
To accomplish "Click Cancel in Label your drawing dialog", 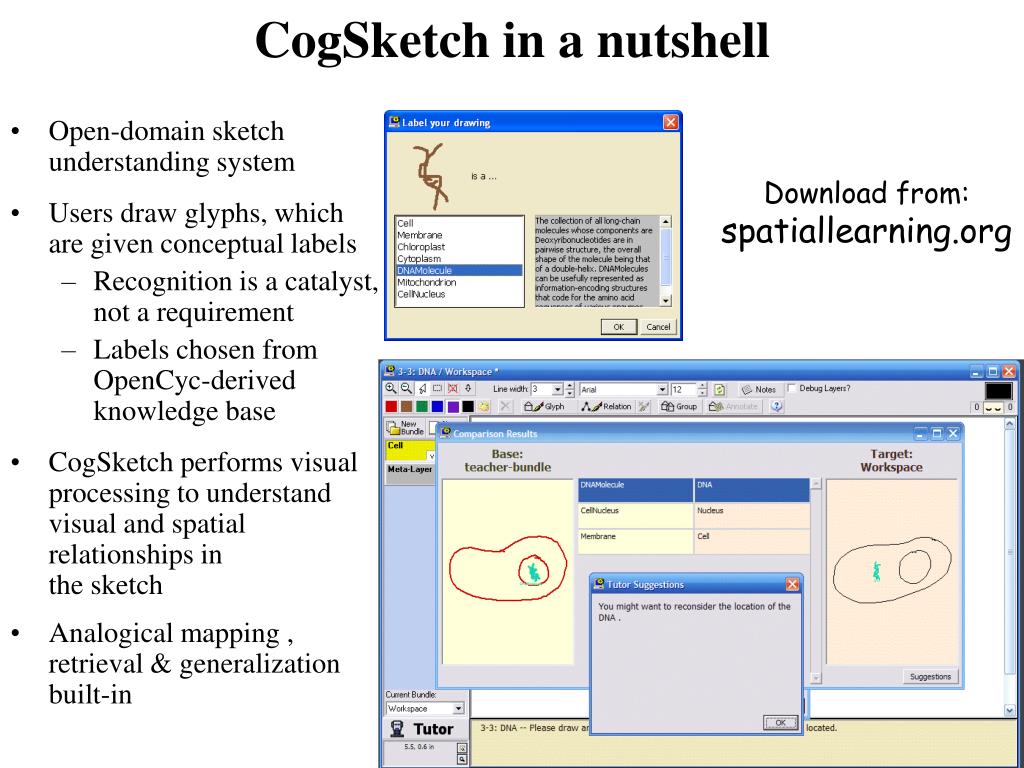I will coord(658,327).
